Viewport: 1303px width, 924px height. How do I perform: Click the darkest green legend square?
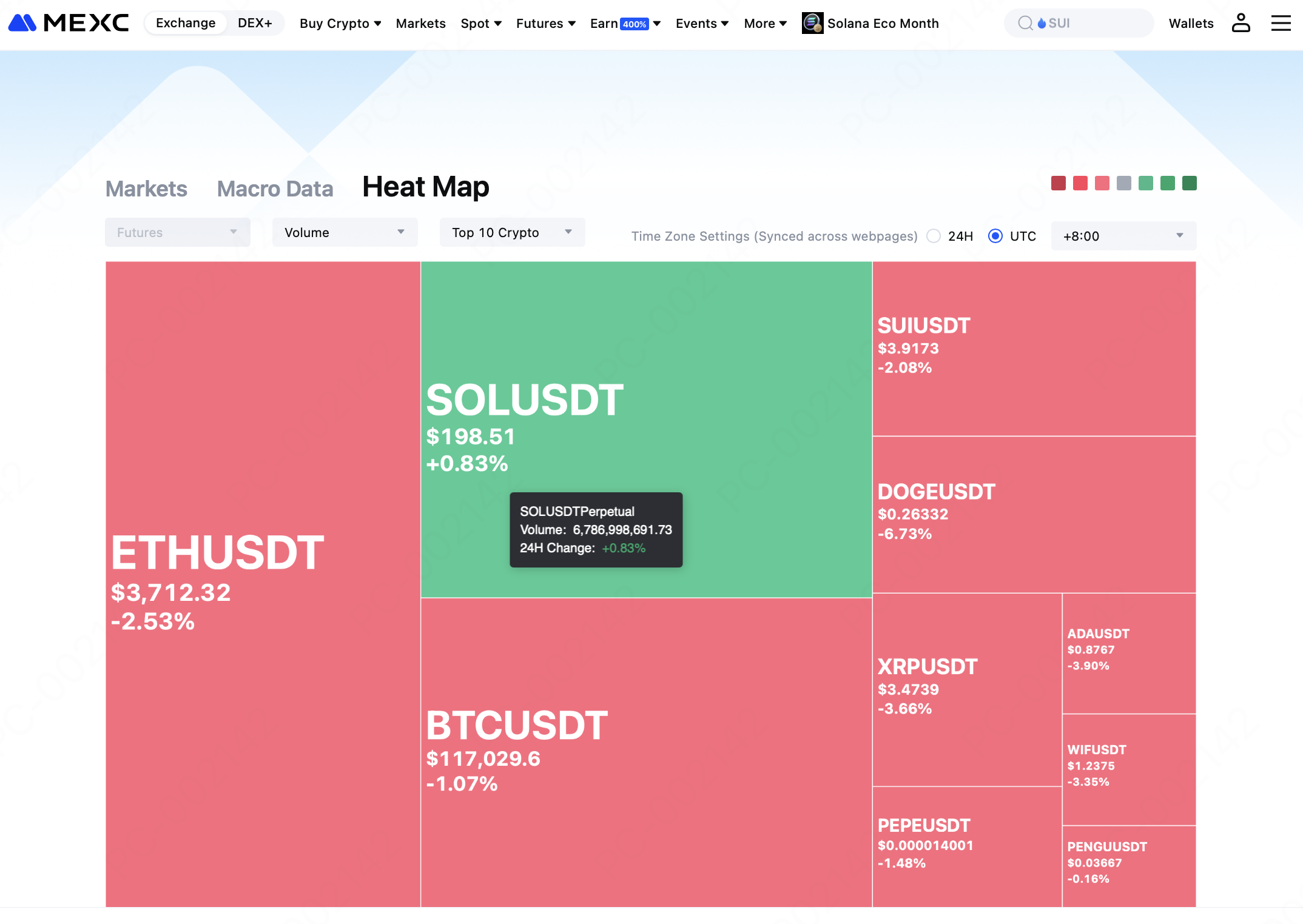coord(1189,183)
